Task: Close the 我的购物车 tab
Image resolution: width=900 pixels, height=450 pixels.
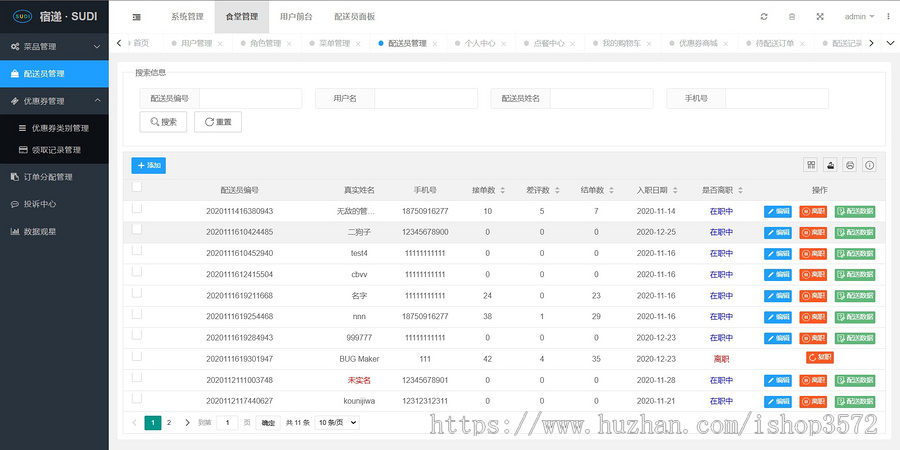Action: point(649,44)
